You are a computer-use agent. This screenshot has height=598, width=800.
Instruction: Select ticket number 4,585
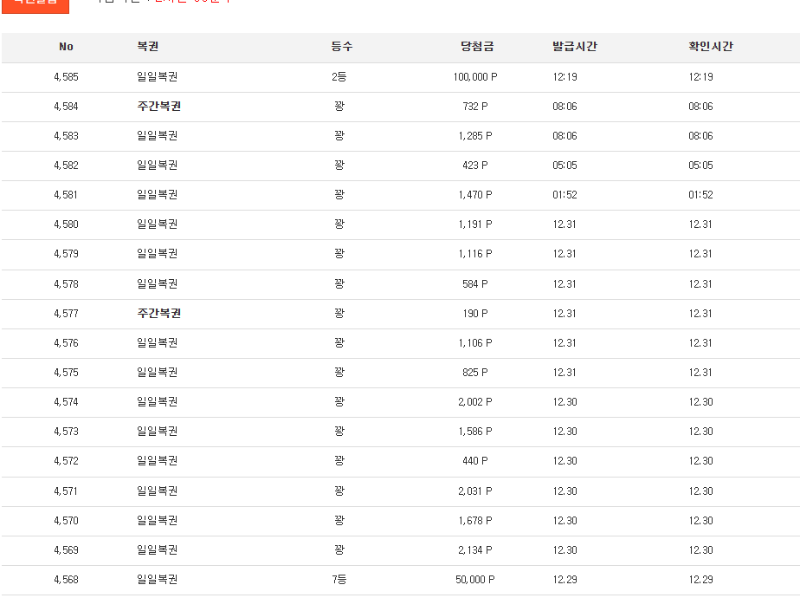click(x=66, y=77)
